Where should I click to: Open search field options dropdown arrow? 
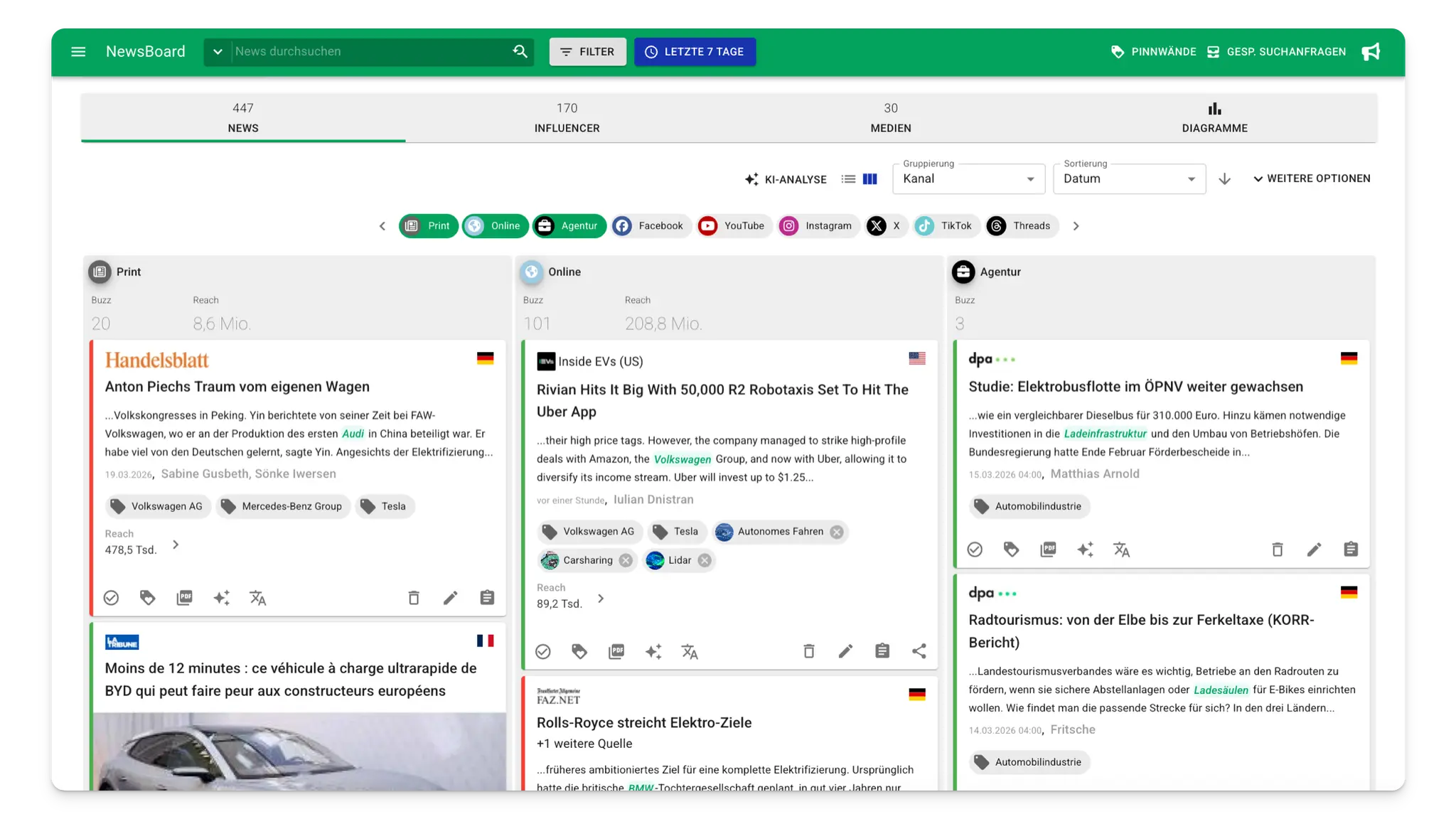pyautogui.click(x=218, y=51)
